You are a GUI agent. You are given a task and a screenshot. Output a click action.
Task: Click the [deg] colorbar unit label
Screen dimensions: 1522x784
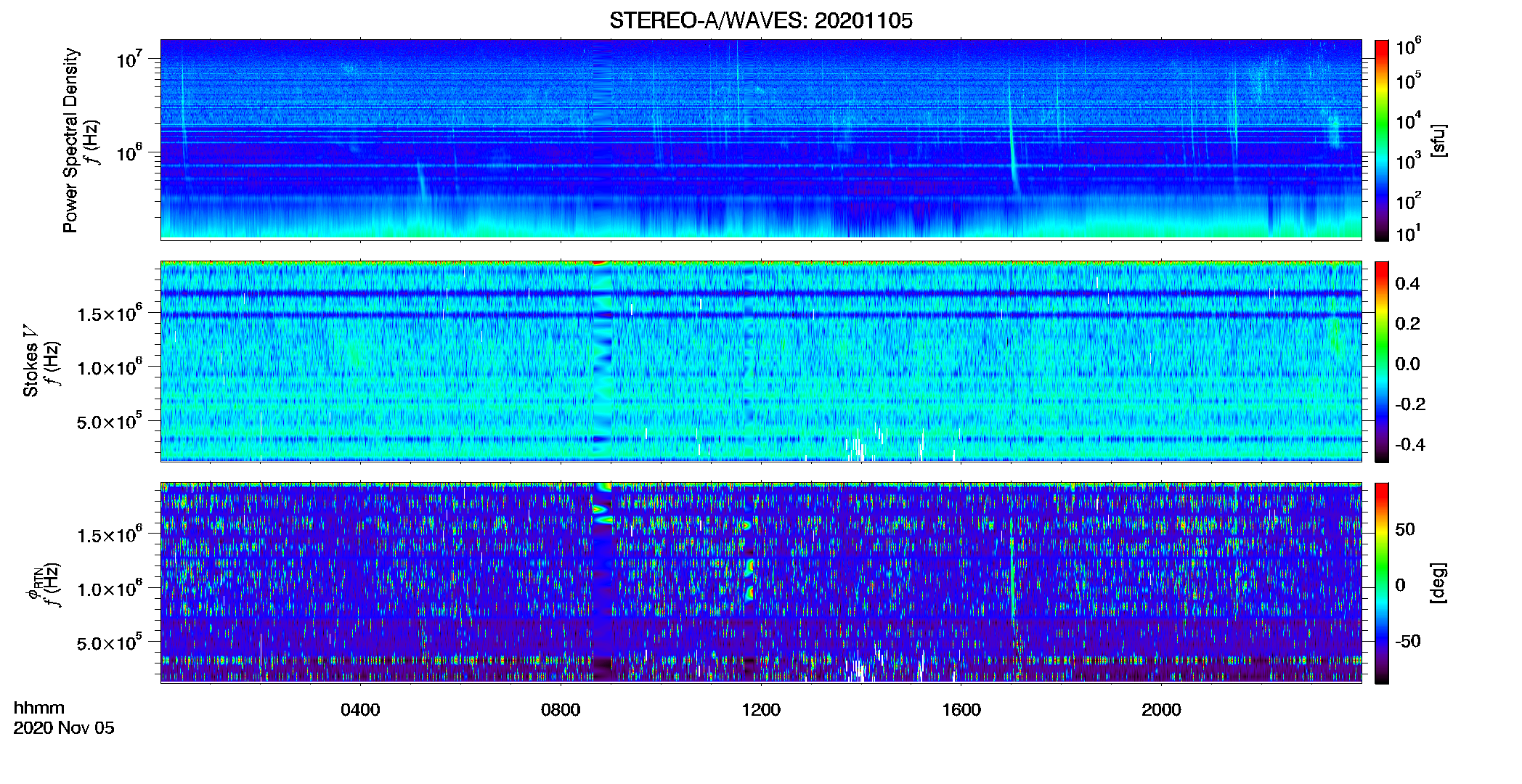click(1438, 583)
